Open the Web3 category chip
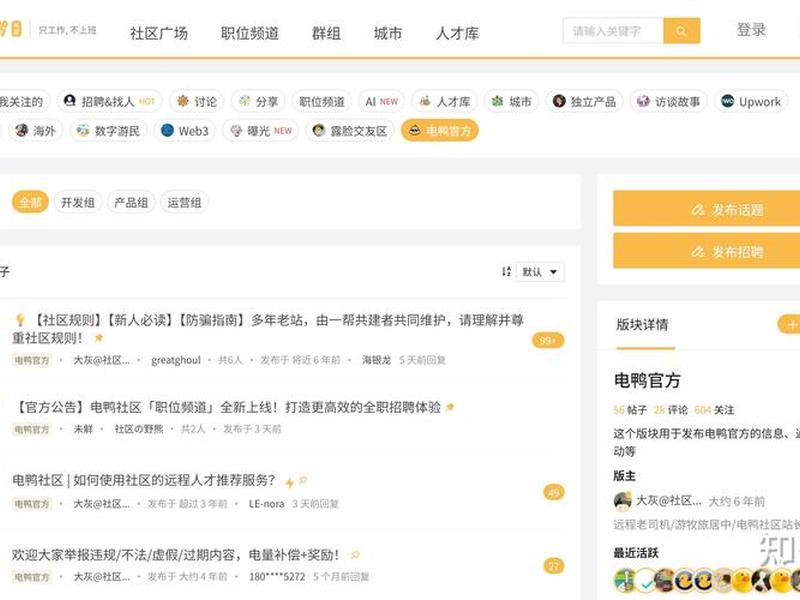This screenshot has width=800, height=600. tap(185, 131)
